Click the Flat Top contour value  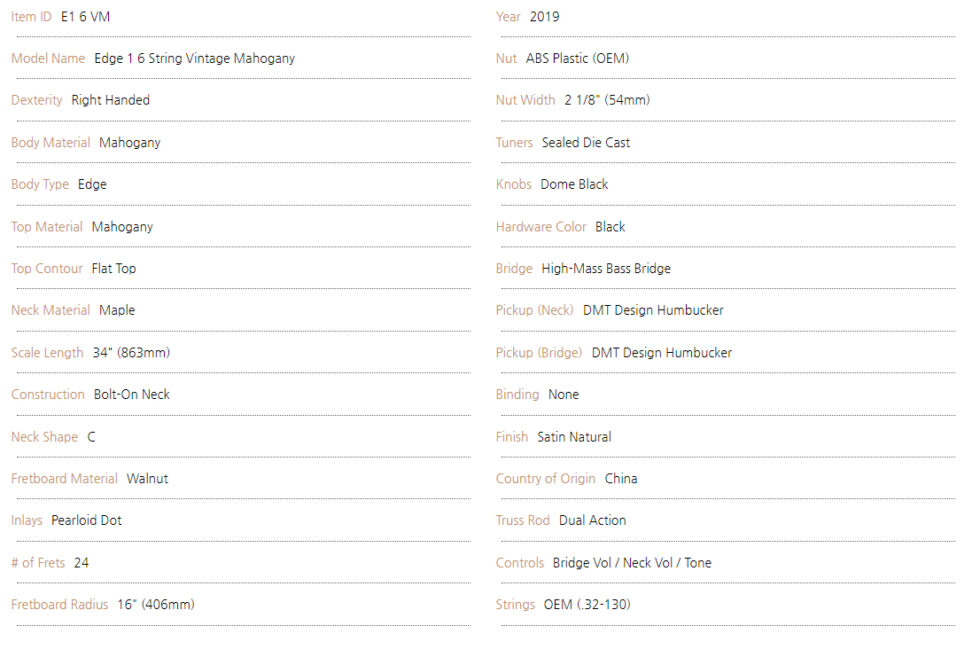(114, 269)
